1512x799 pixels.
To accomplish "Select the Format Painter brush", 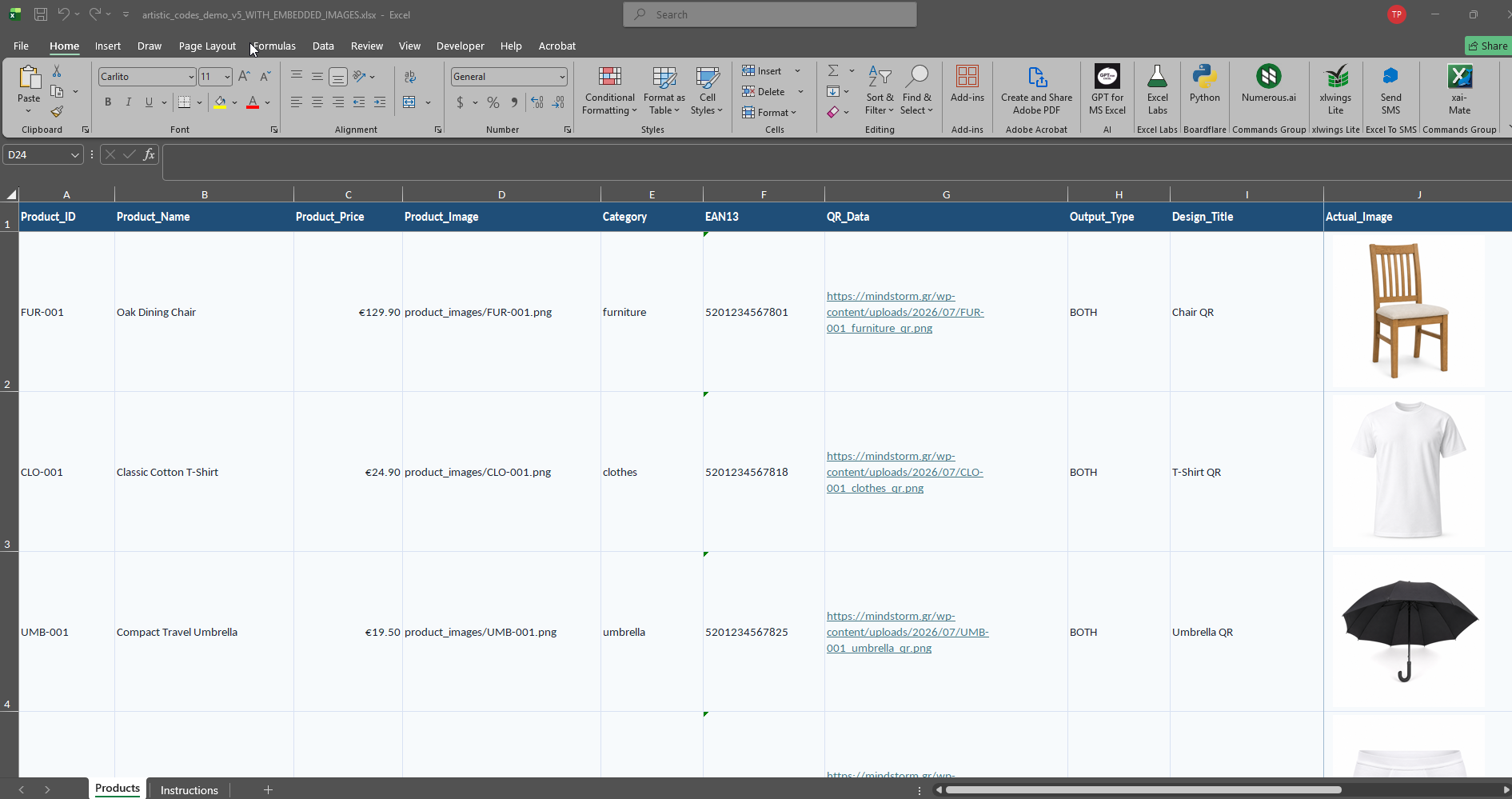I will tap(57, 111).
